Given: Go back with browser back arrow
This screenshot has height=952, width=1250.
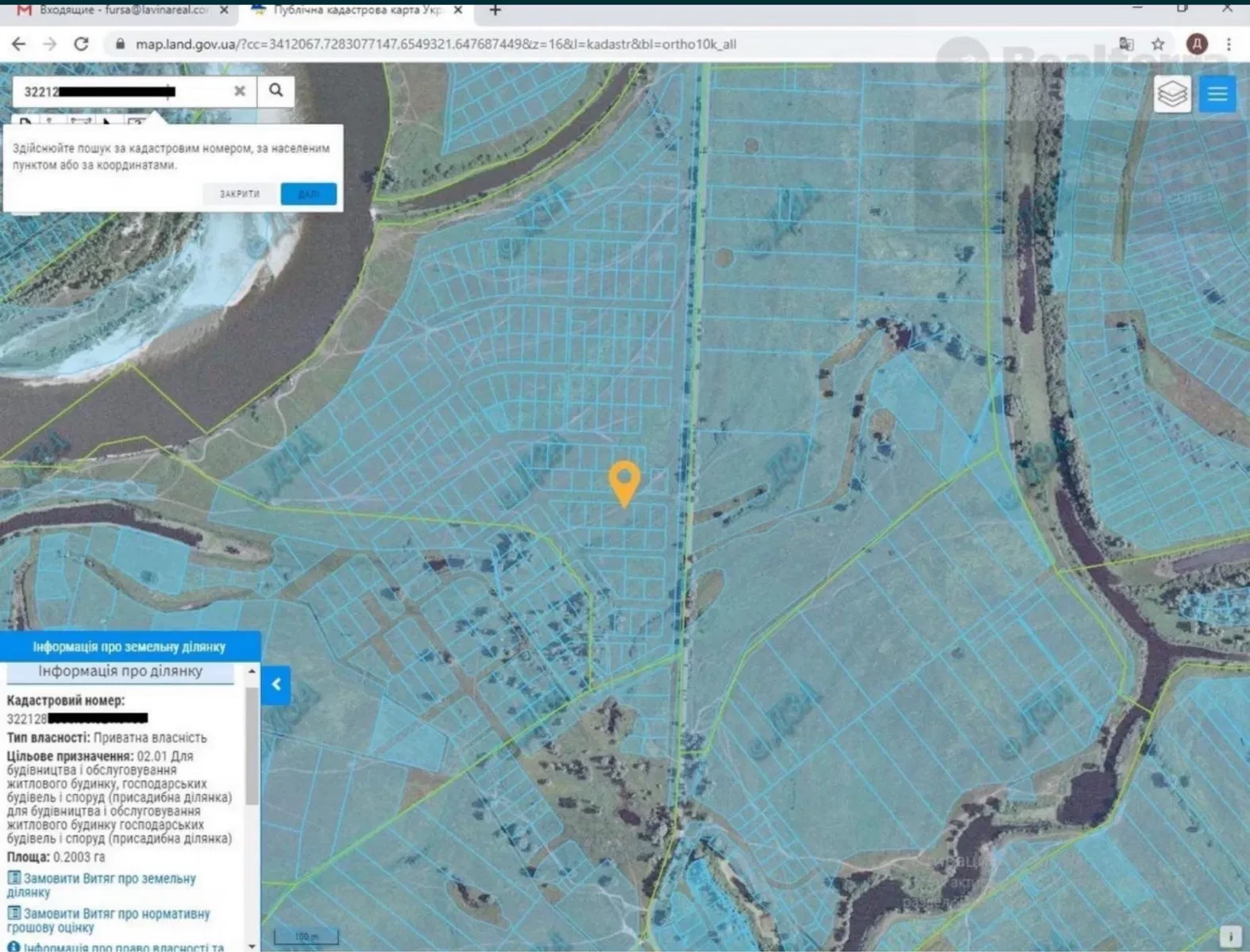Looking at the screenshot, I should point(18,44).
